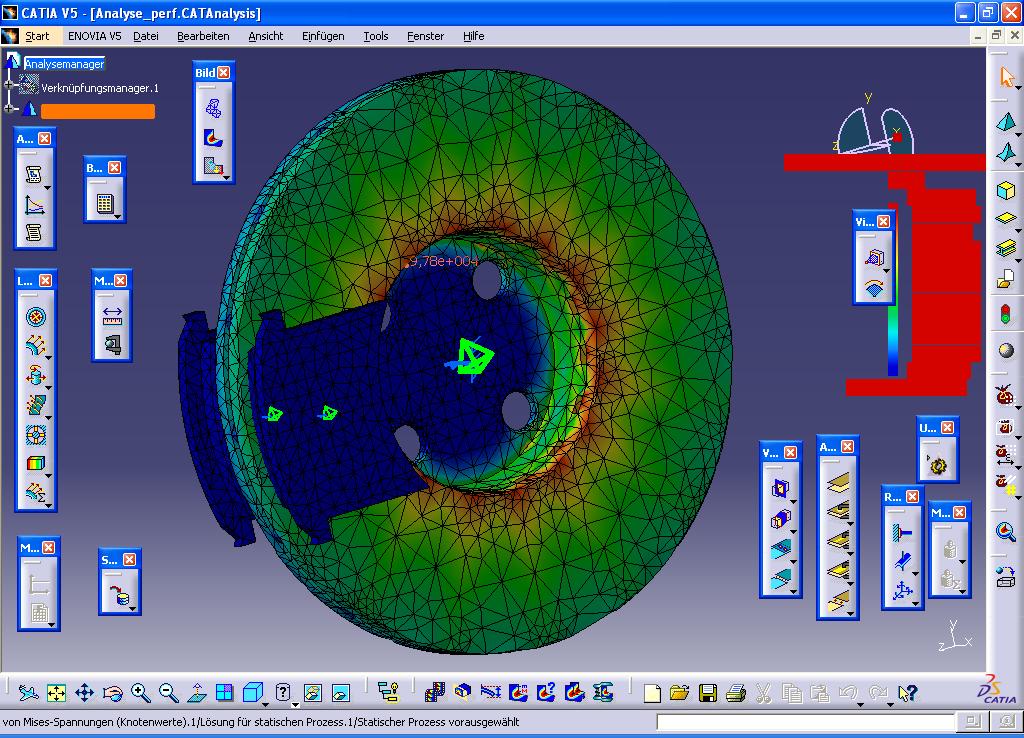Click the What's This help cursor icon
The height and width of the screenshot is (738, 1024).
[x=907, y=692]
